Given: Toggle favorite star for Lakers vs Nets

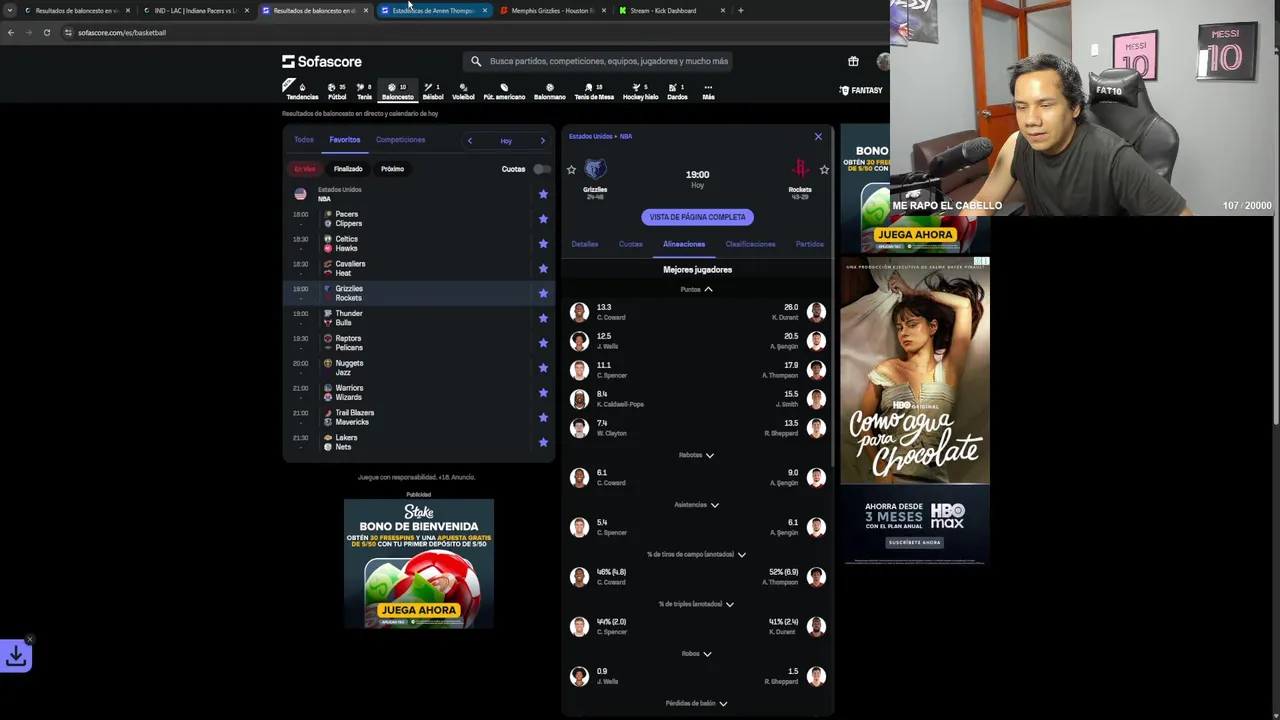Looking at the screenshot, I should point(543,442).
